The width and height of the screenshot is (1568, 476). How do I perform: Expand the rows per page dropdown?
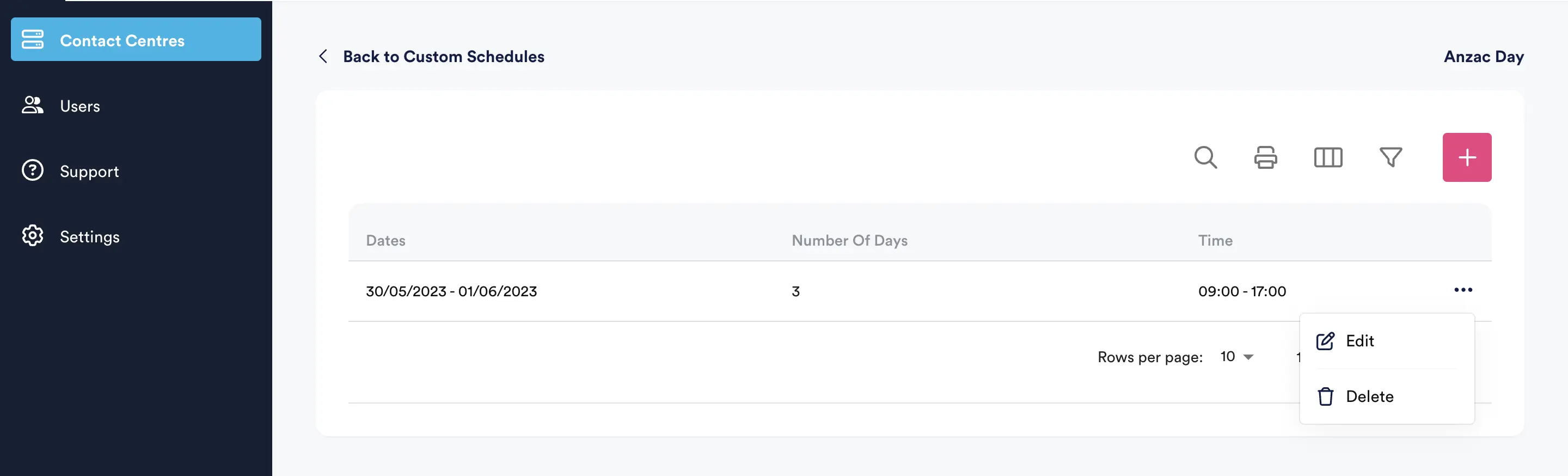click(1237, 357)
